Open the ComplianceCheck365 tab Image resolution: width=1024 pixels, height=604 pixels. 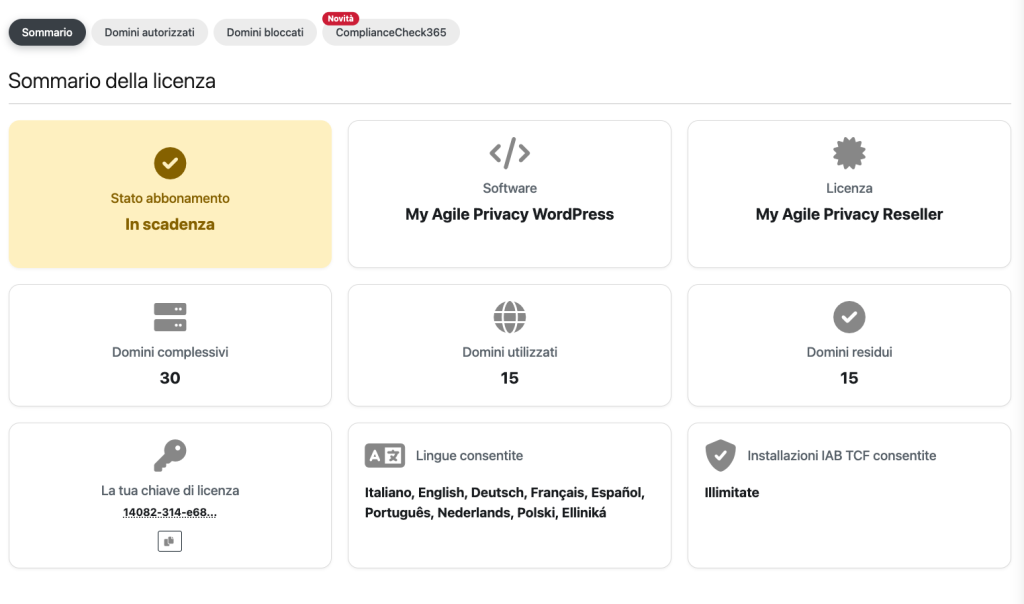tap(391, 33)
